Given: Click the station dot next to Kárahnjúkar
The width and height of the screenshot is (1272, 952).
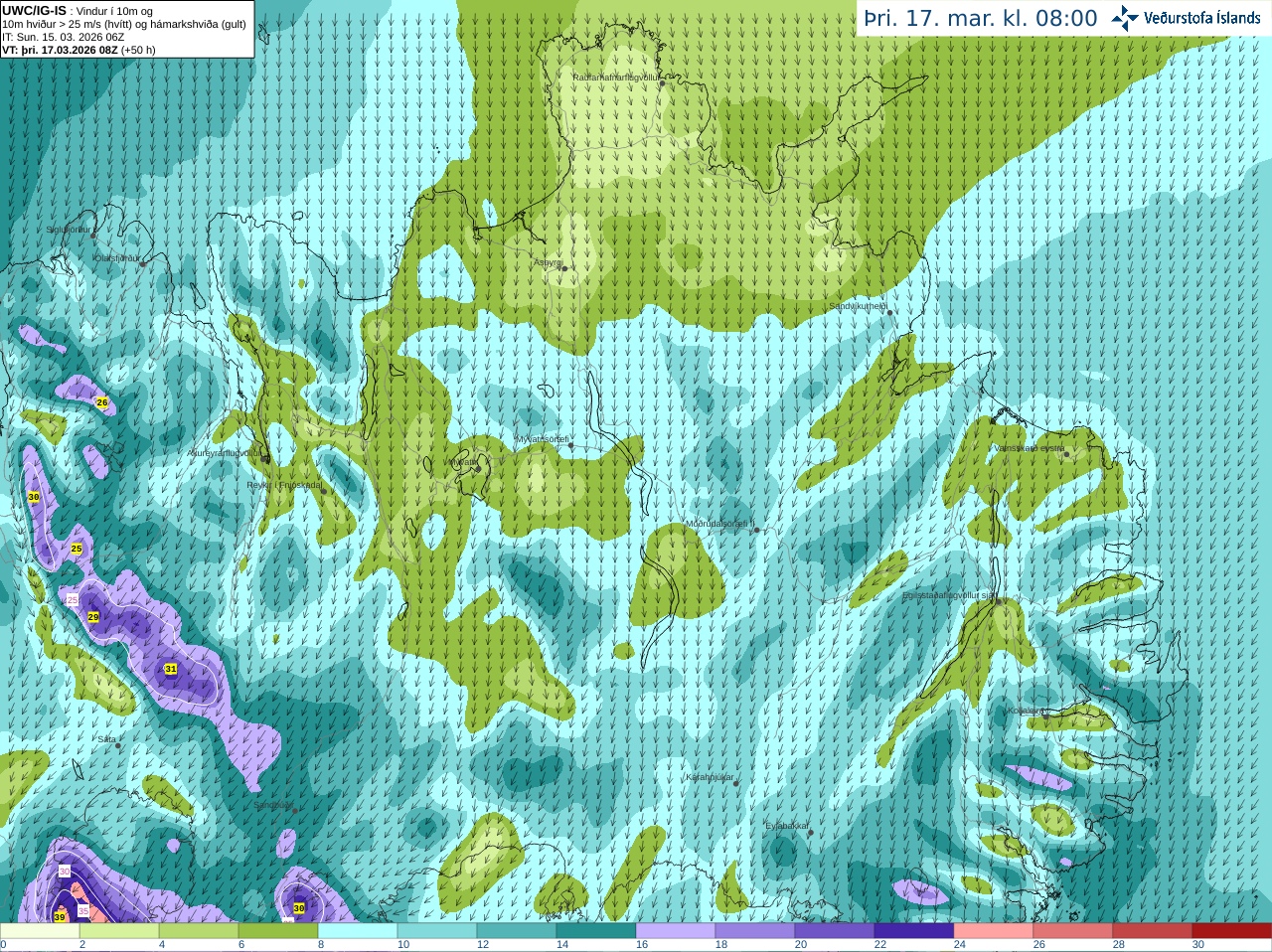Looking at the screenshot, I should [x=736, y=784].
